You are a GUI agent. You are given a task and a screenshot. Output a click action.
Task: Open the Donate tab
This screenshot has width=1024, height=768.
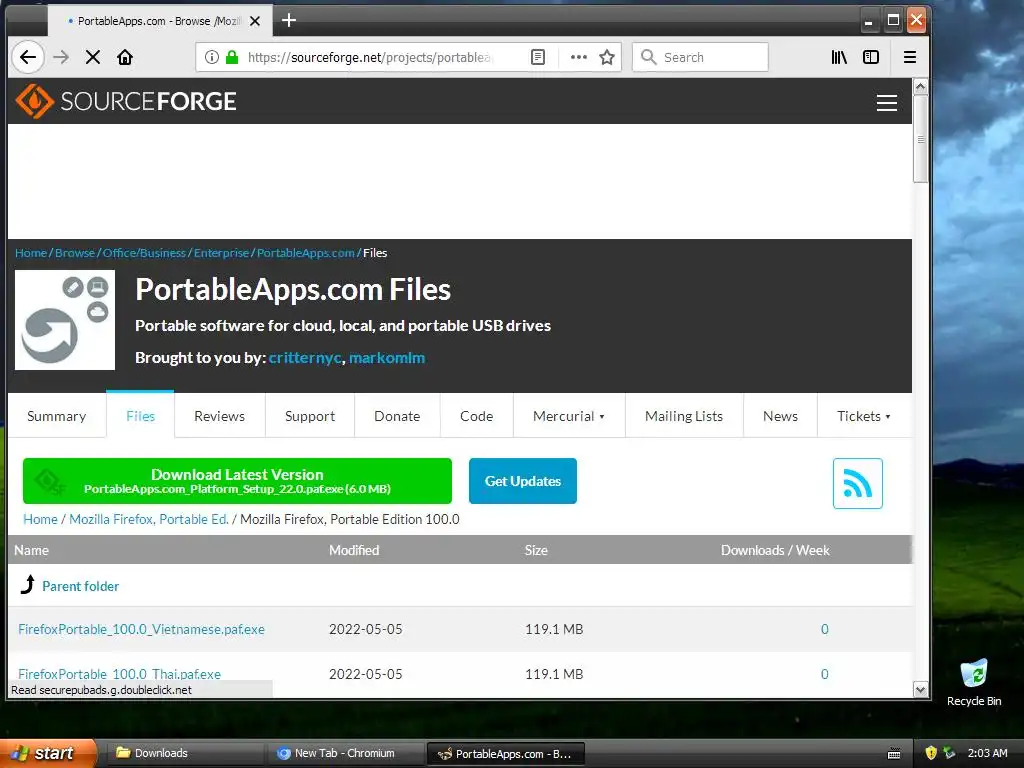[x=397, y=416]
